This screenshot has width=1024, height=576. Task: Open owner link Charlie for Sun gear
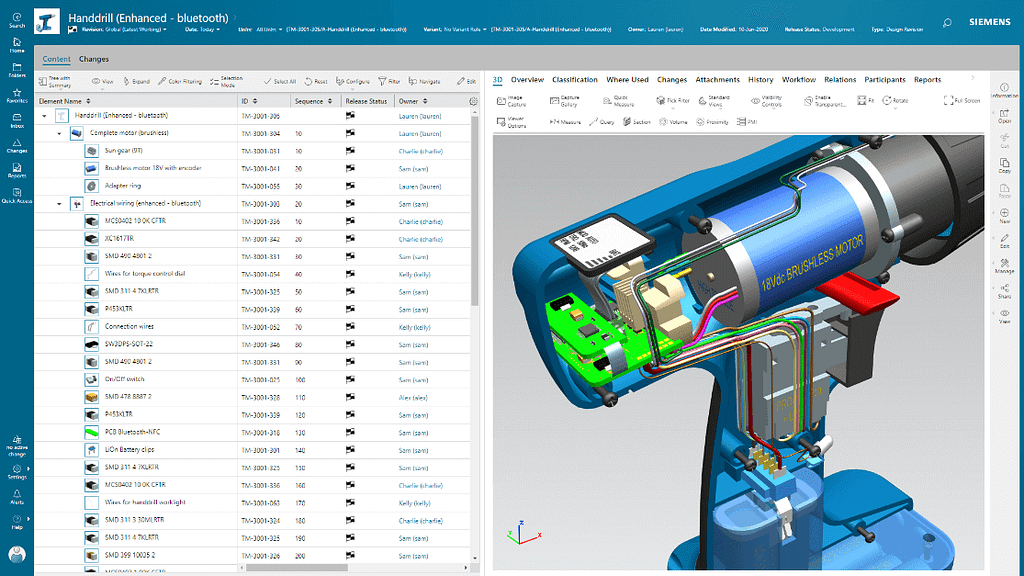point(421,151)
